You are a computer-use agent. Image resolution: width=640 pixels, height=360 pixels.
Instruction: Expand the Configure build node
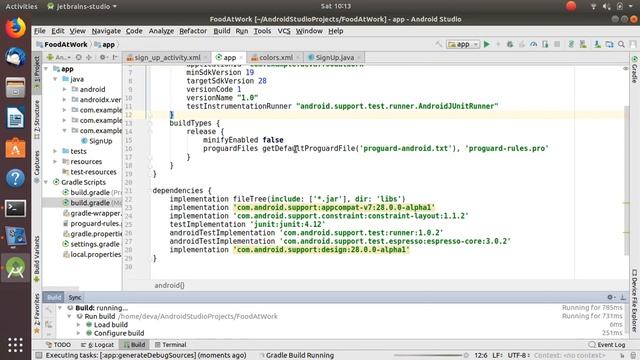[78, 333]
